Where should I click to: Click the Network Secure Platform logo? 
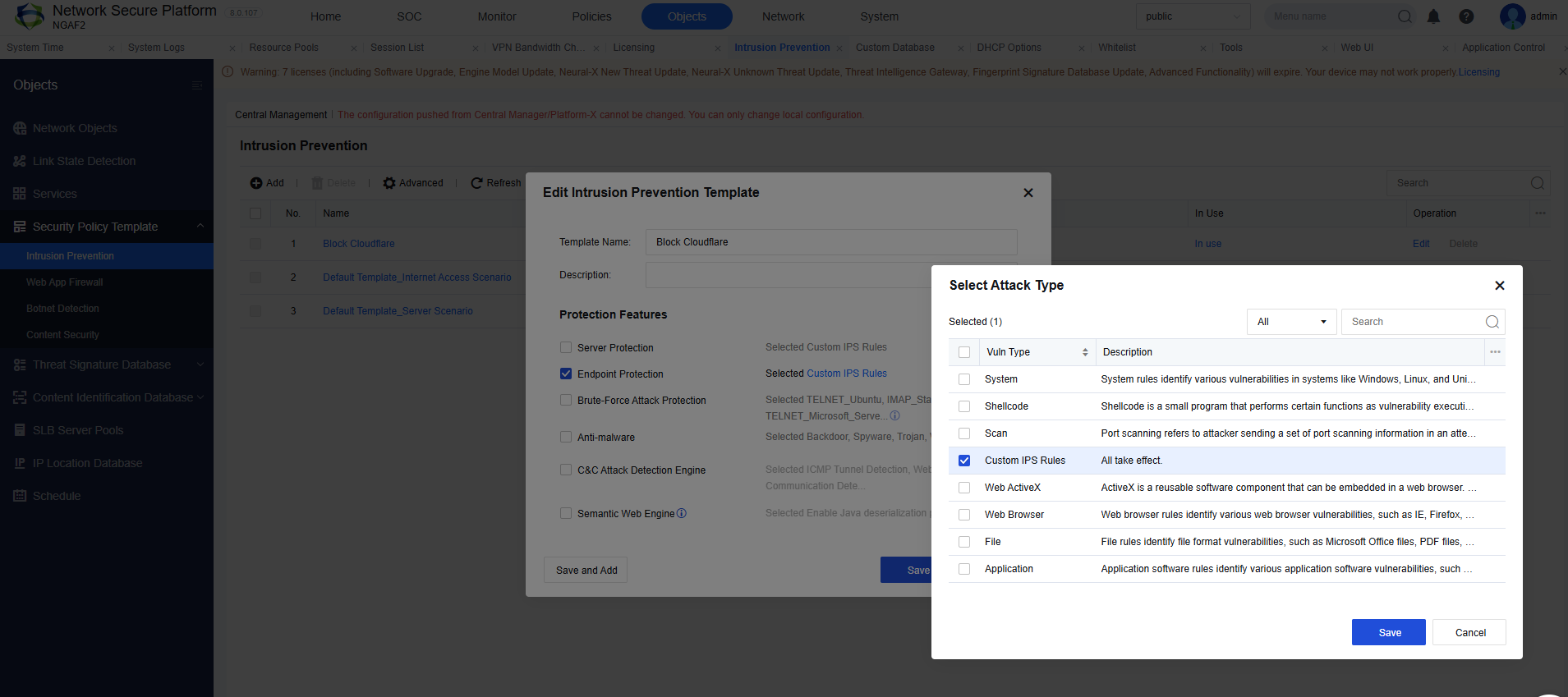[30, 16]
